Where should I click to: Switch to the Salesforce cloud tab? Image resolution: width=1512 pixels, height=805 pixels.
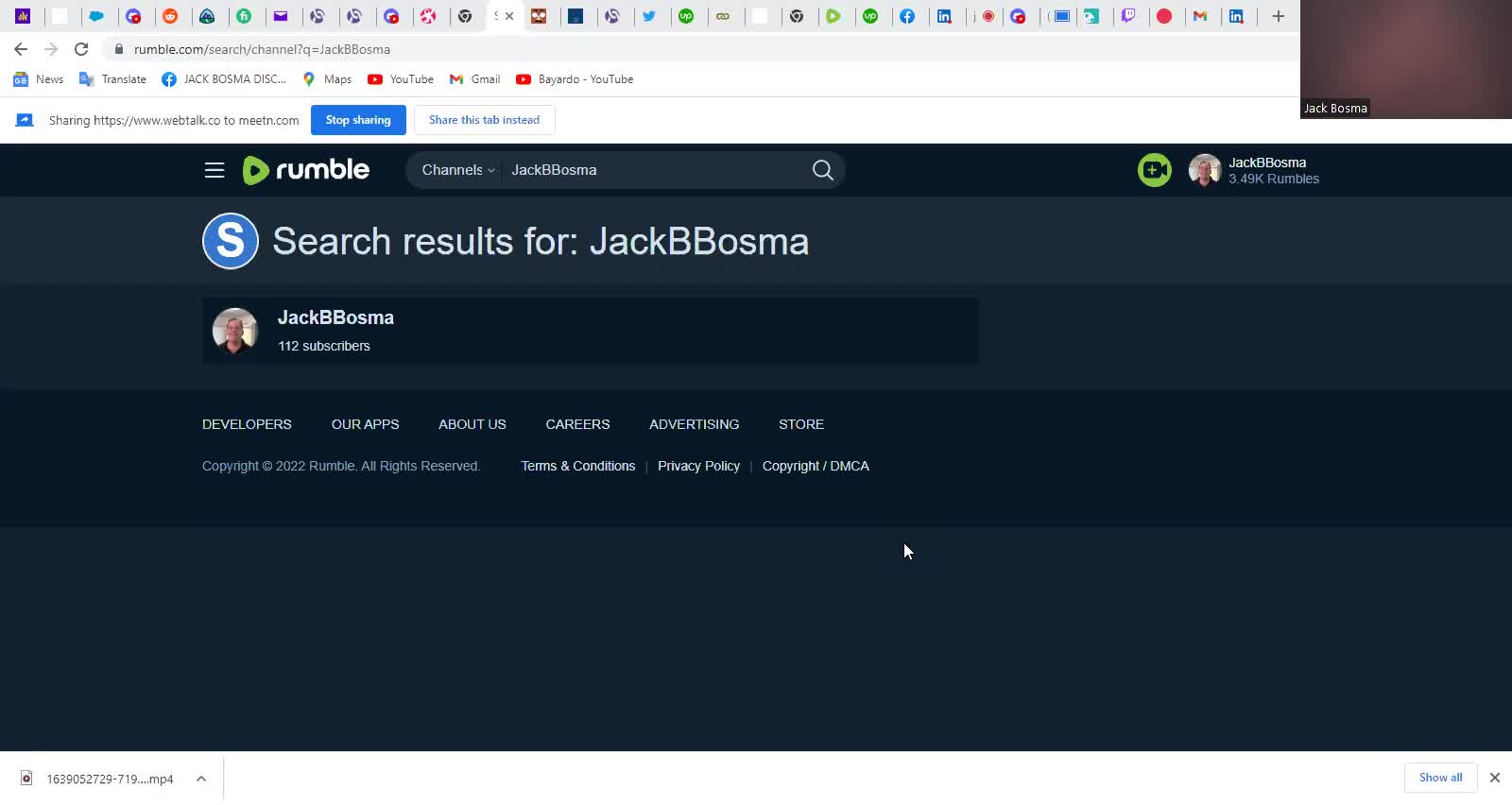[96, 16]
